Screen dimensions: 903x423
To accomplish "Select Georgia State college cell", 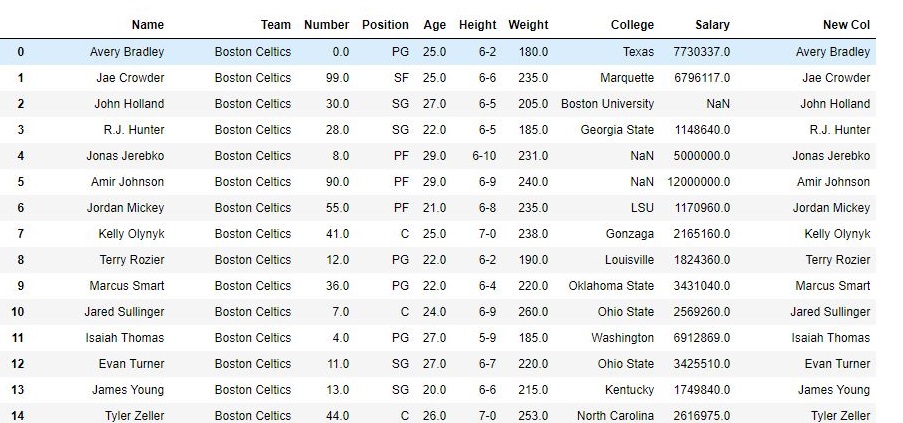I will [x=617, y=130].
